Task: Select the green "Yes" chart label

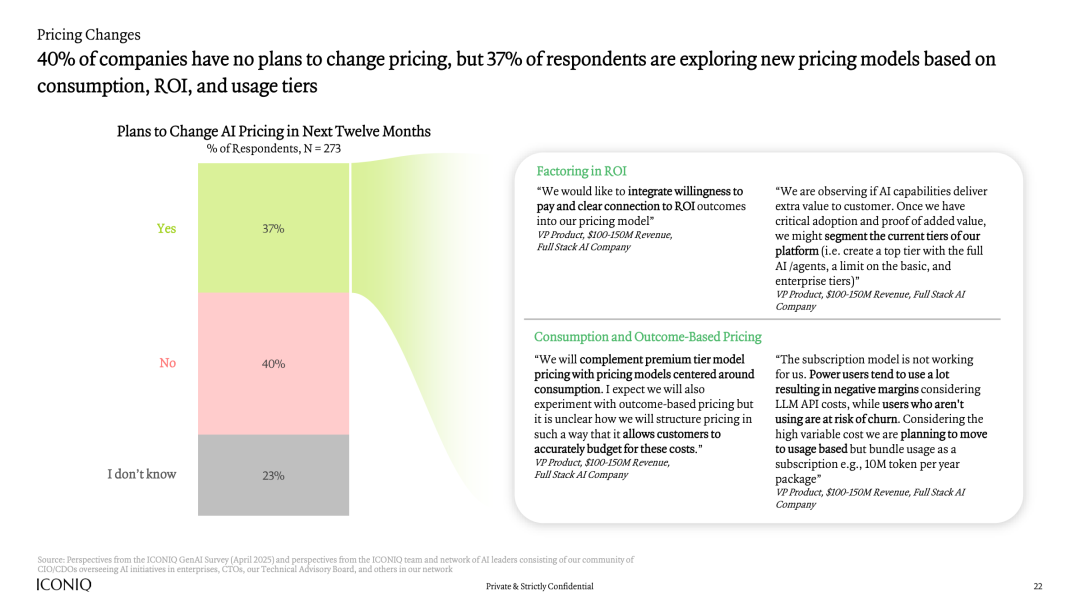Action: pos(166,228)
